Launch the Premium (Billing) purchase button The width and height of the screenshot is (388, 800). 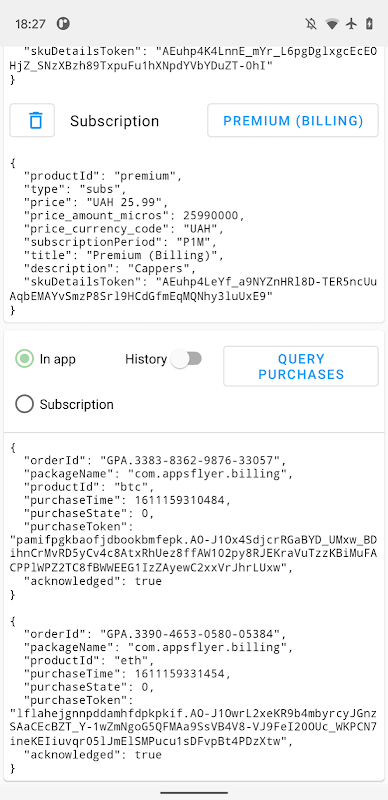point(293,120)
